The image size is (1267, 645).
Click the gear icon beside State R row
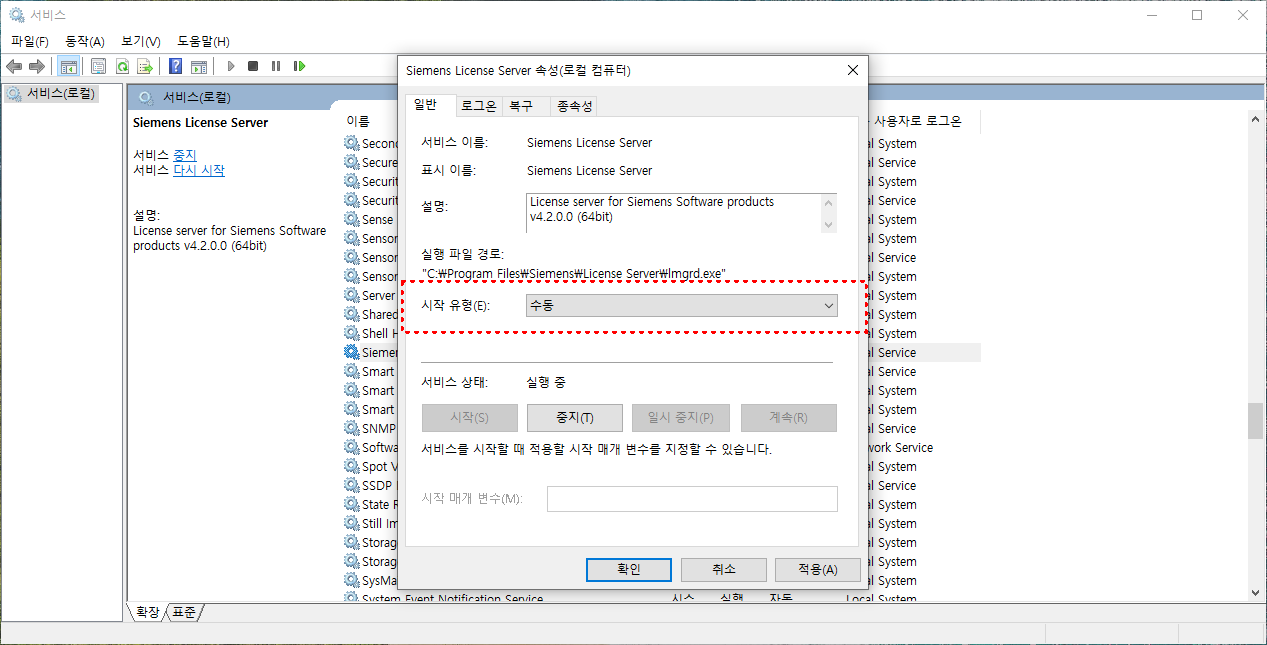[351, 504]
